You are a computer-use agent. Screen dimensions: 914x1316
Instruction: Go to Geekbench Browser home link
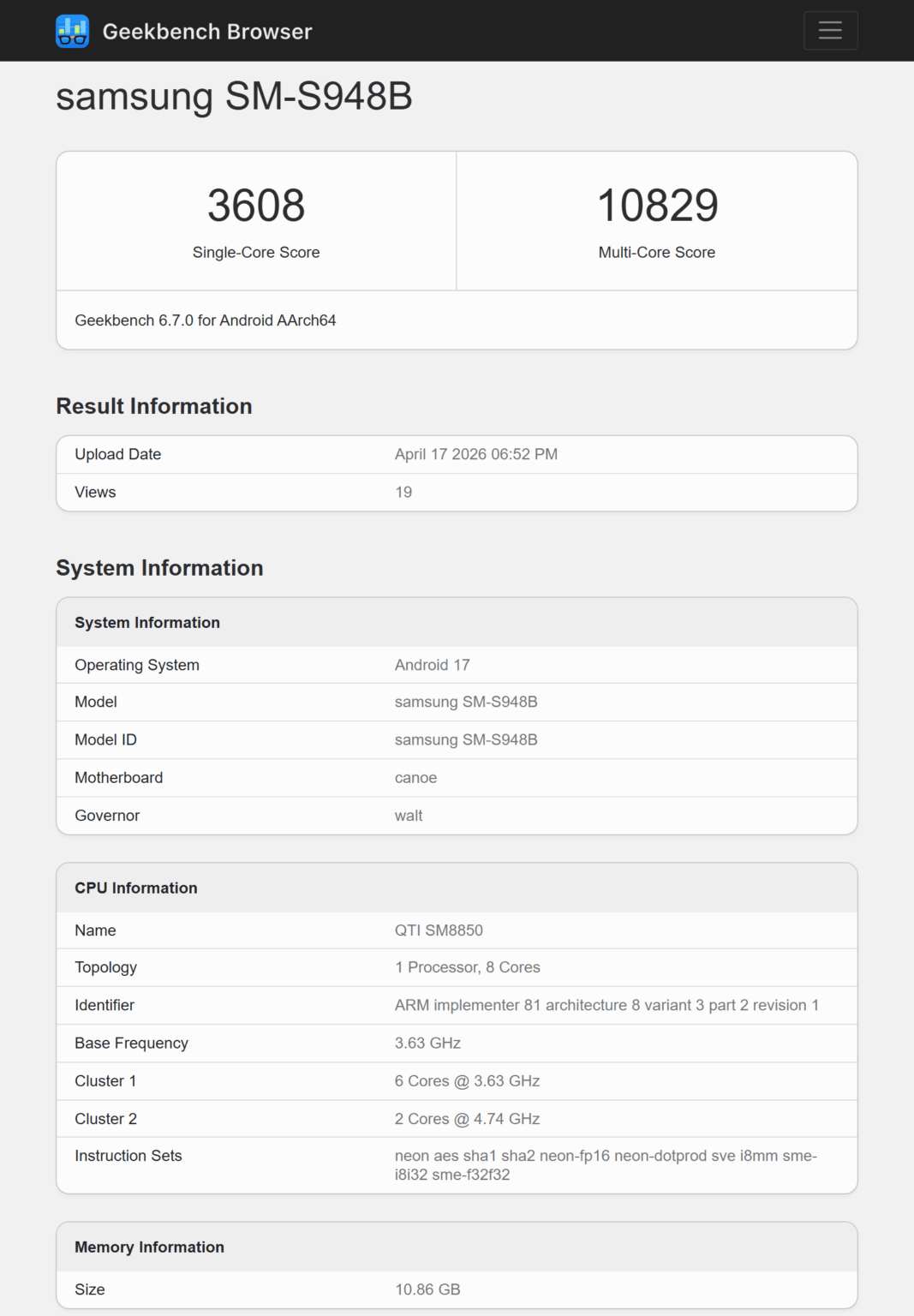coord(206,32)
